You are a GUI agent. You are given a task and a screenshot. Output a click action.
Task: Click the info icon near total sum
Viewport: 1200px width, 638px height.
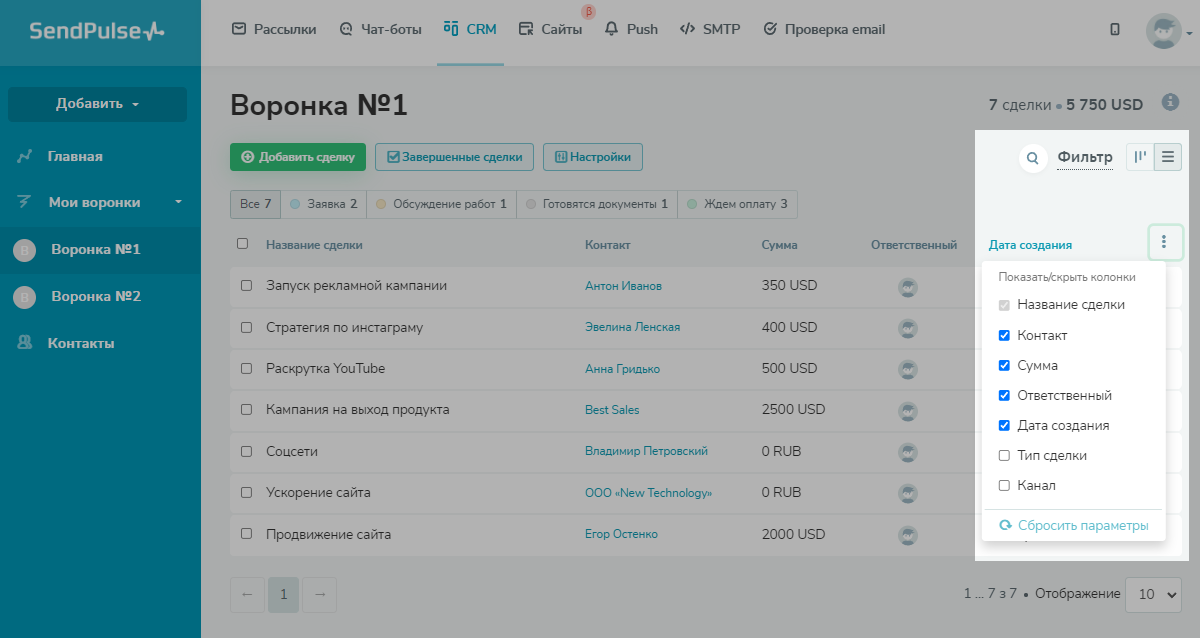pyautogui.click(x=1171, y=102)
